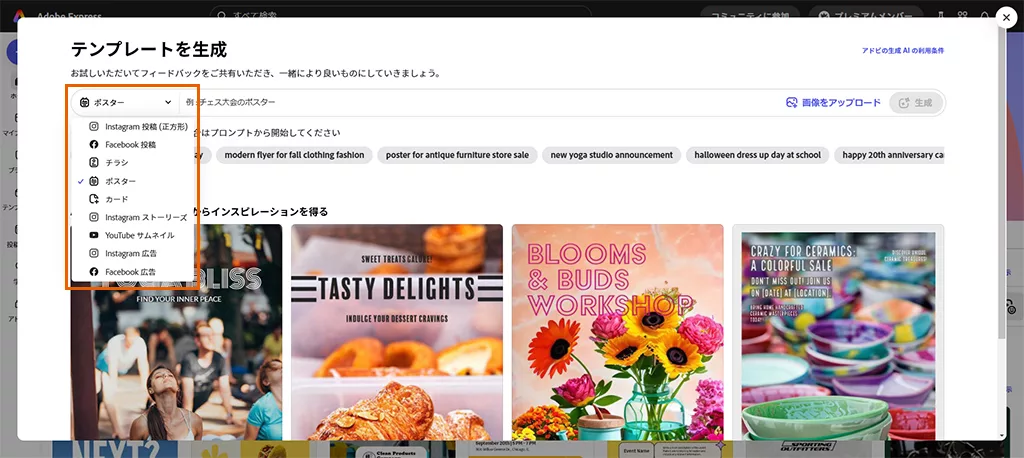
Task: Open the アドビの生成 AI の利用条件 link
Action: [x=903, y=50]
